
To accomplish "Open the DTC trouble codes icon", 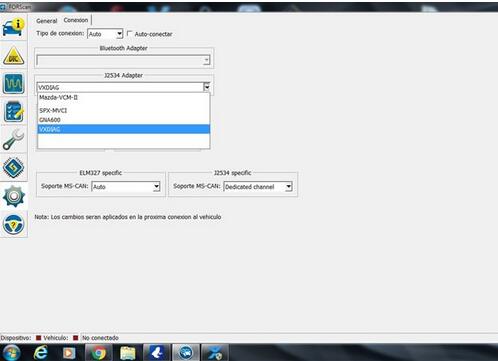I will pyautogui.click(x=13, y=55).
